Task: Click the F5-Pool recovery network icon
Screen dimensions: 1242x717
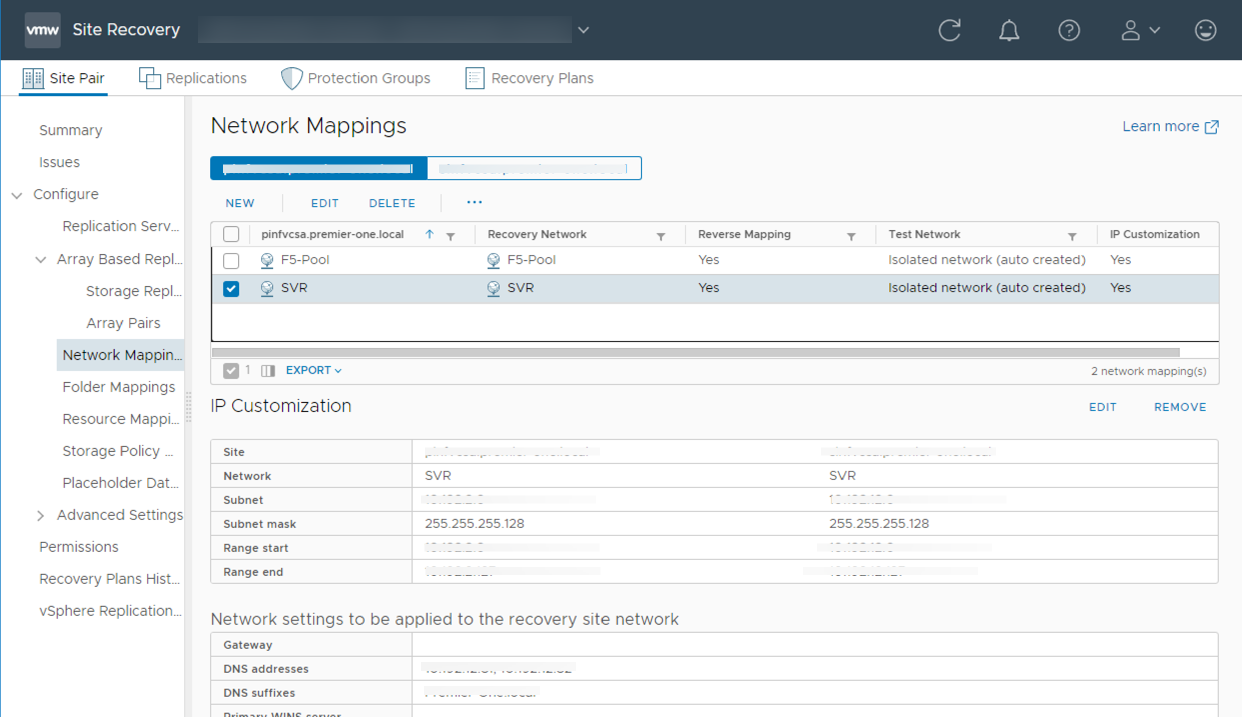Action: click(493, 260)
